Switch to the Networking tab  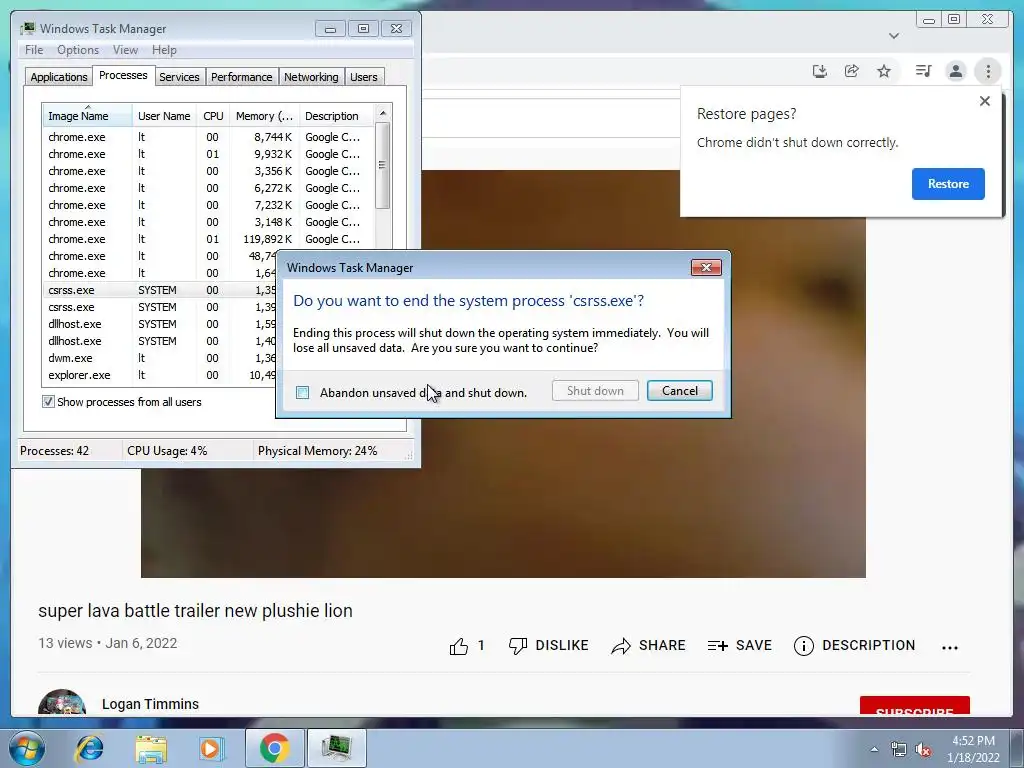311,77
